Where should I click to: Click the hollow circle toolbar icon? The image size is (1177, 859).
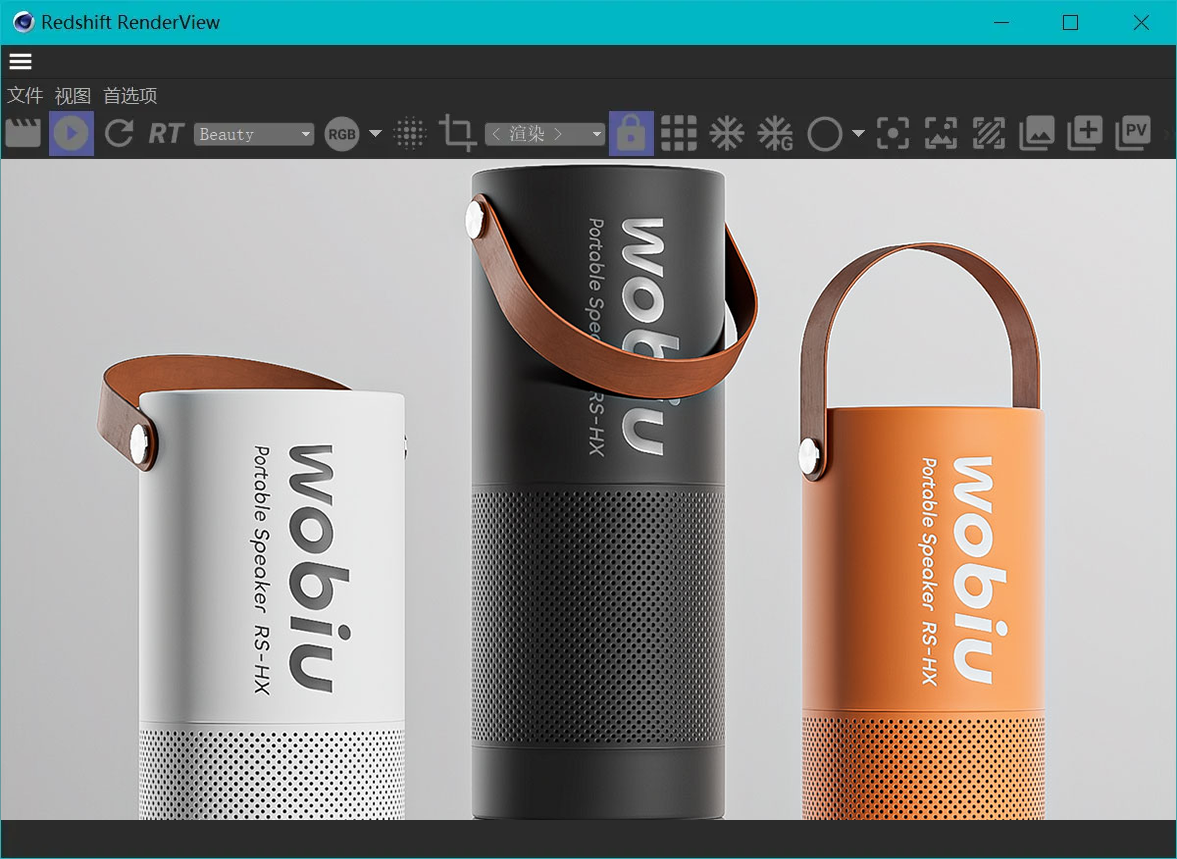[824, 134]
